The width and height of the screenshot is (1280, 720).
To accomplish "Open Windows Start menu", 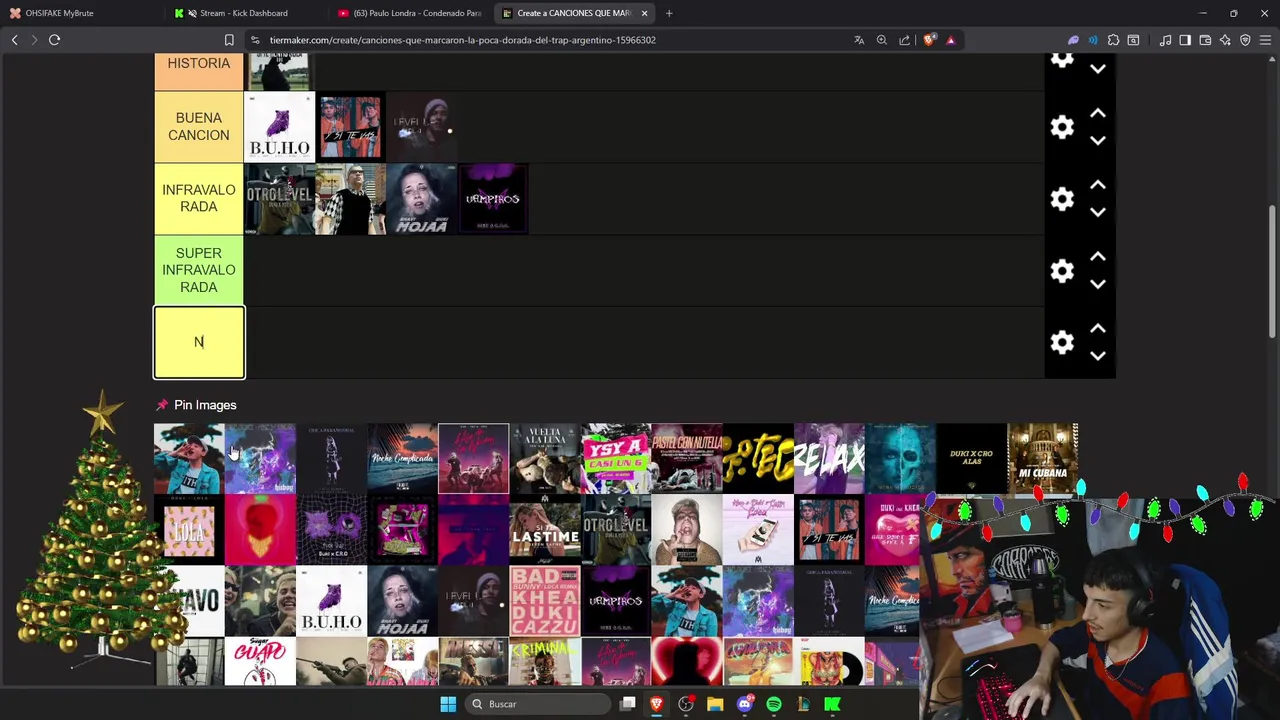I will click(x=448, y=704).
